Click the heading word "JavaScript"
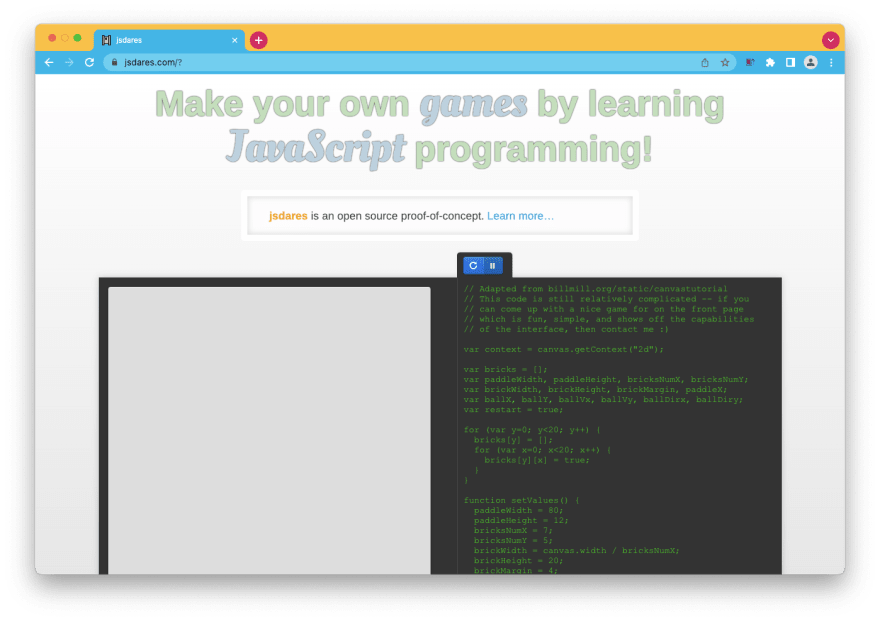 (315, 148)
